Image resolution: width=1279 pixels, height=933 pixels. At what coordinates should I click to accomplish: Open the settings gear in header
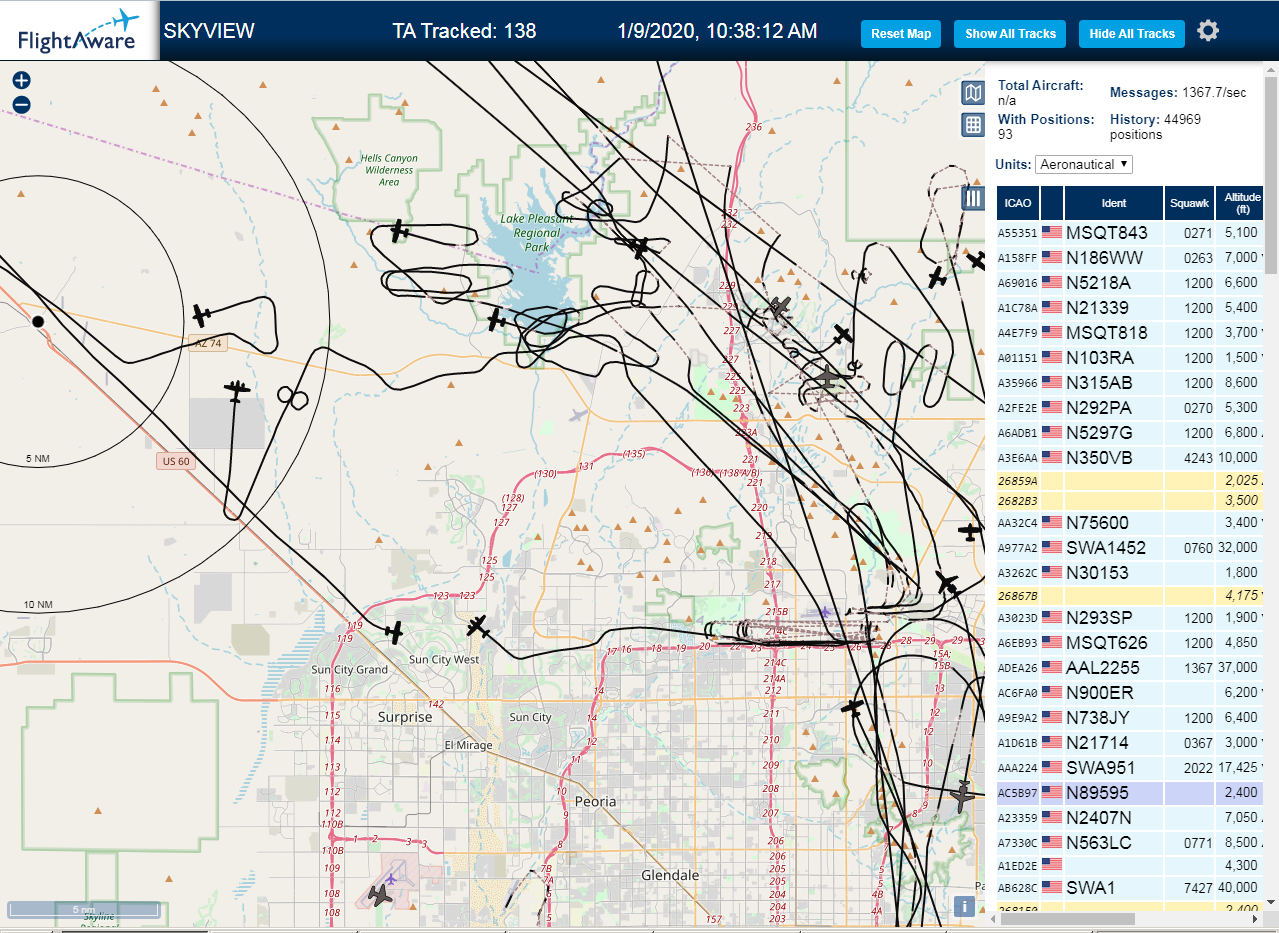click(x=1208, y=31)
